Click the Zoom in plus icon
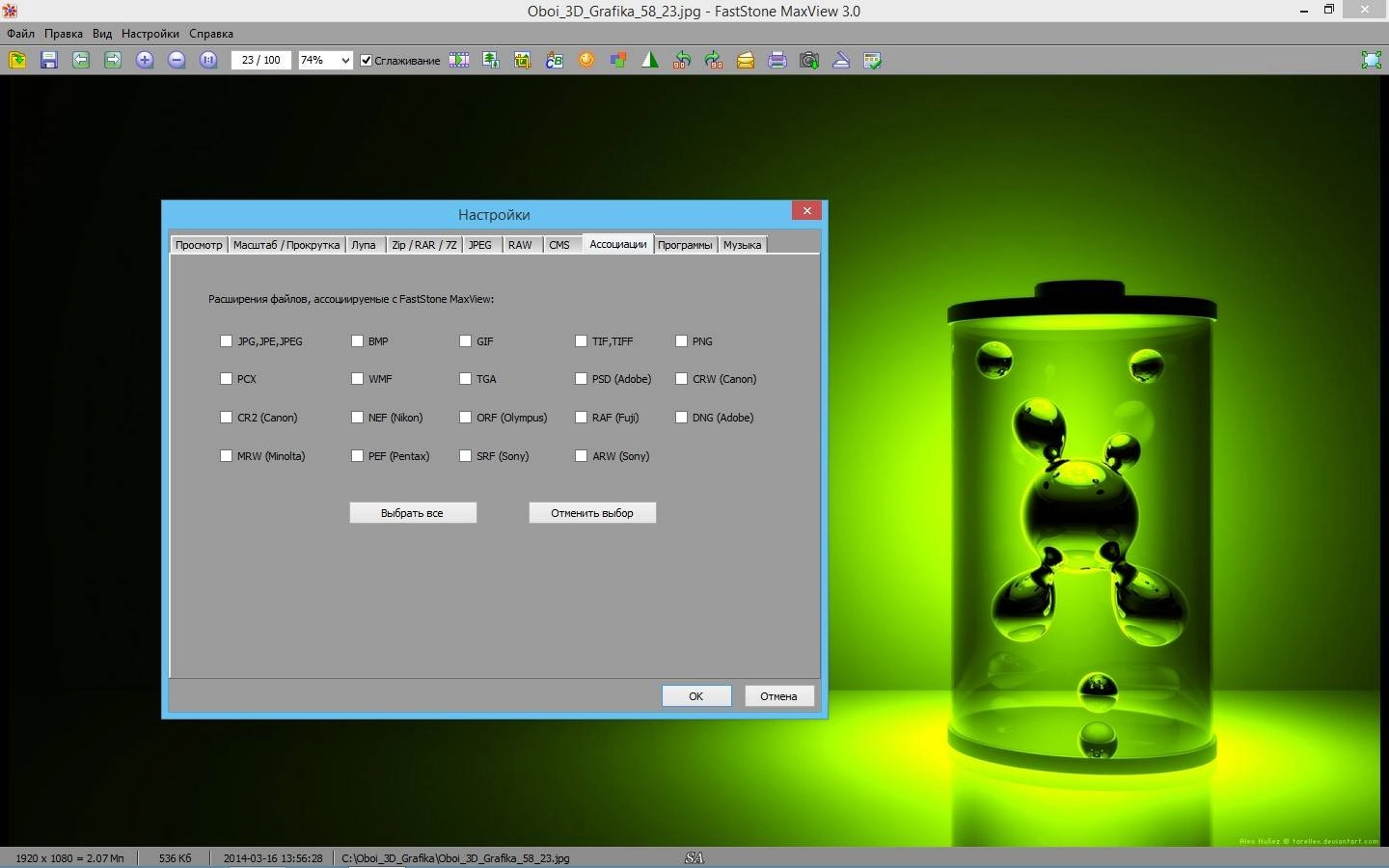Viewport: 1389px width, 868px height. (x=145, y=60)
